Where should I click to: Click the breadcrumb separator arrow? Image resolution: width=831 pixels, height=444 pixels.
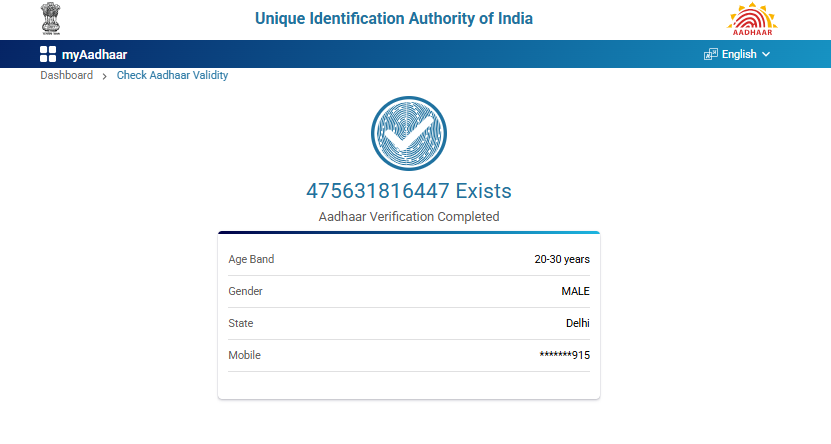(x=105, y=76)
